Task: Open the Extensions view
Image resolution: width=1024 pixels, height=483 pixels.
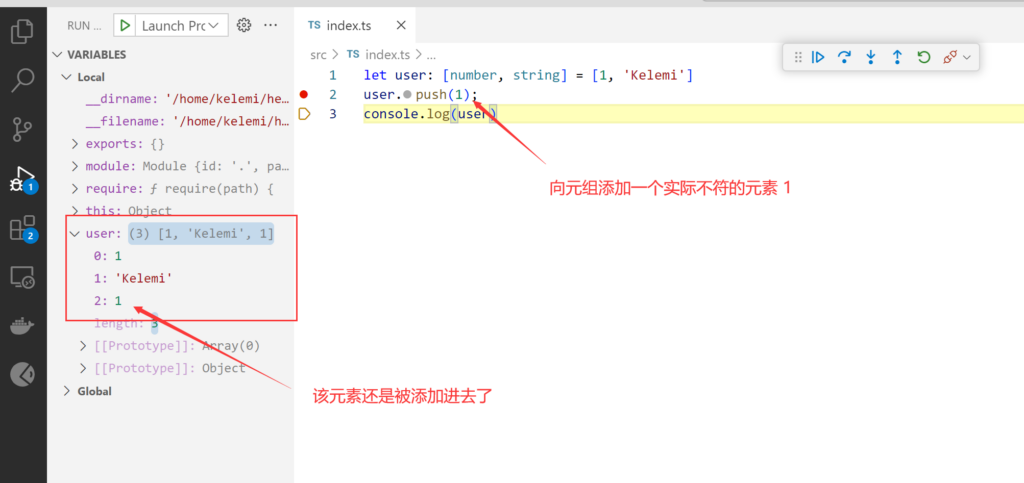Action: [22, 228]
